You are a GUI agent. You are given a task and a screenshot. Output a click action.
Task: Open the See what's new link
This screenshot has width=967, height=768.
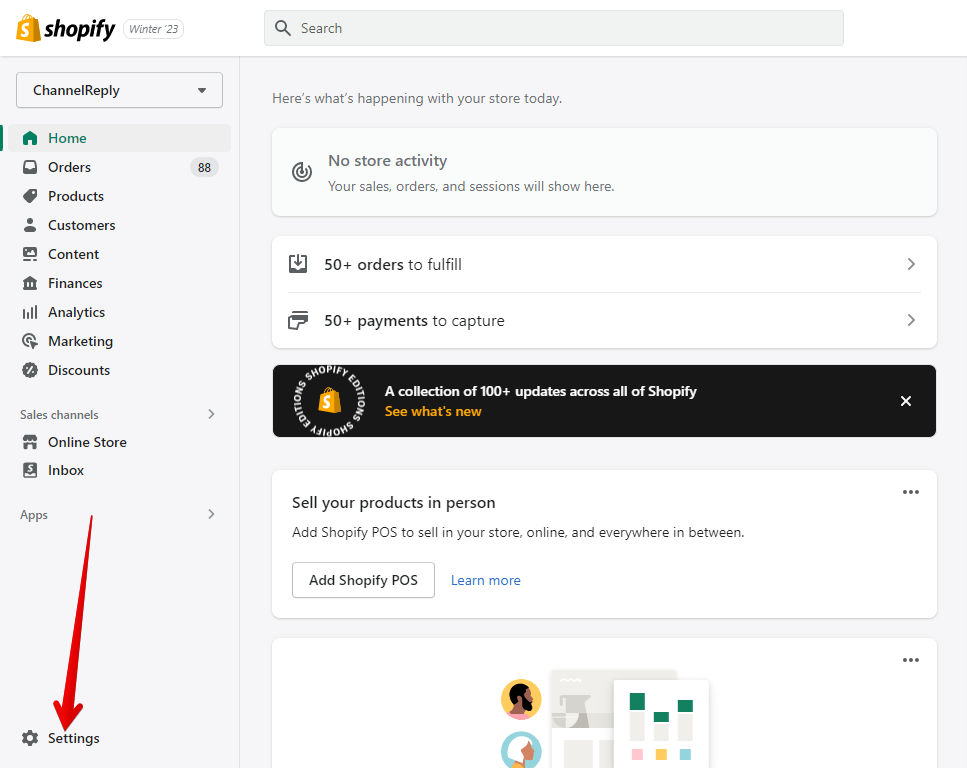click(x=433, y=411)
